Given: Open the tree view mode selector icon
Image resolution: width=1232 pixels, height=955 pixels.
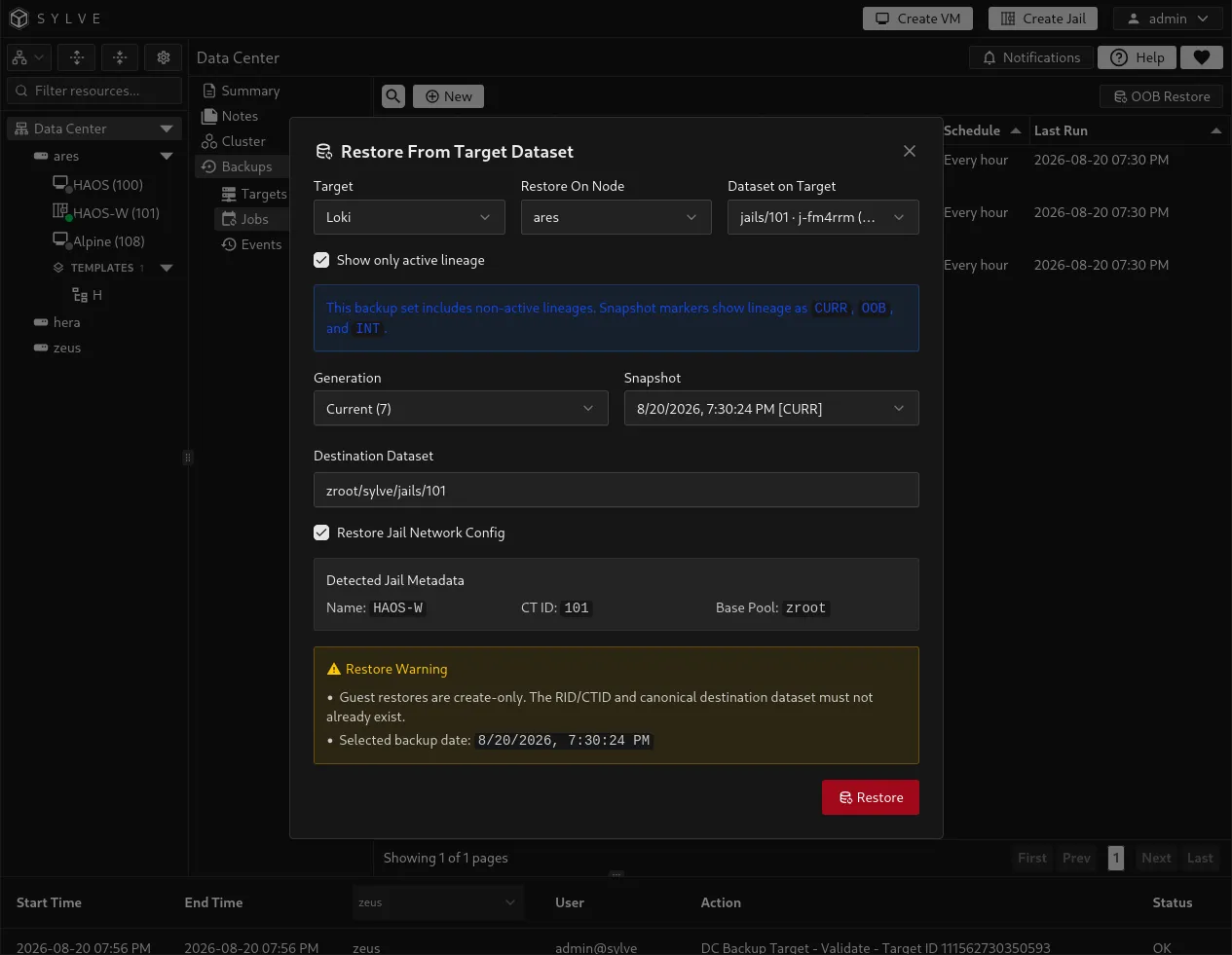Looking at the screenshot, I should [28, 57].
